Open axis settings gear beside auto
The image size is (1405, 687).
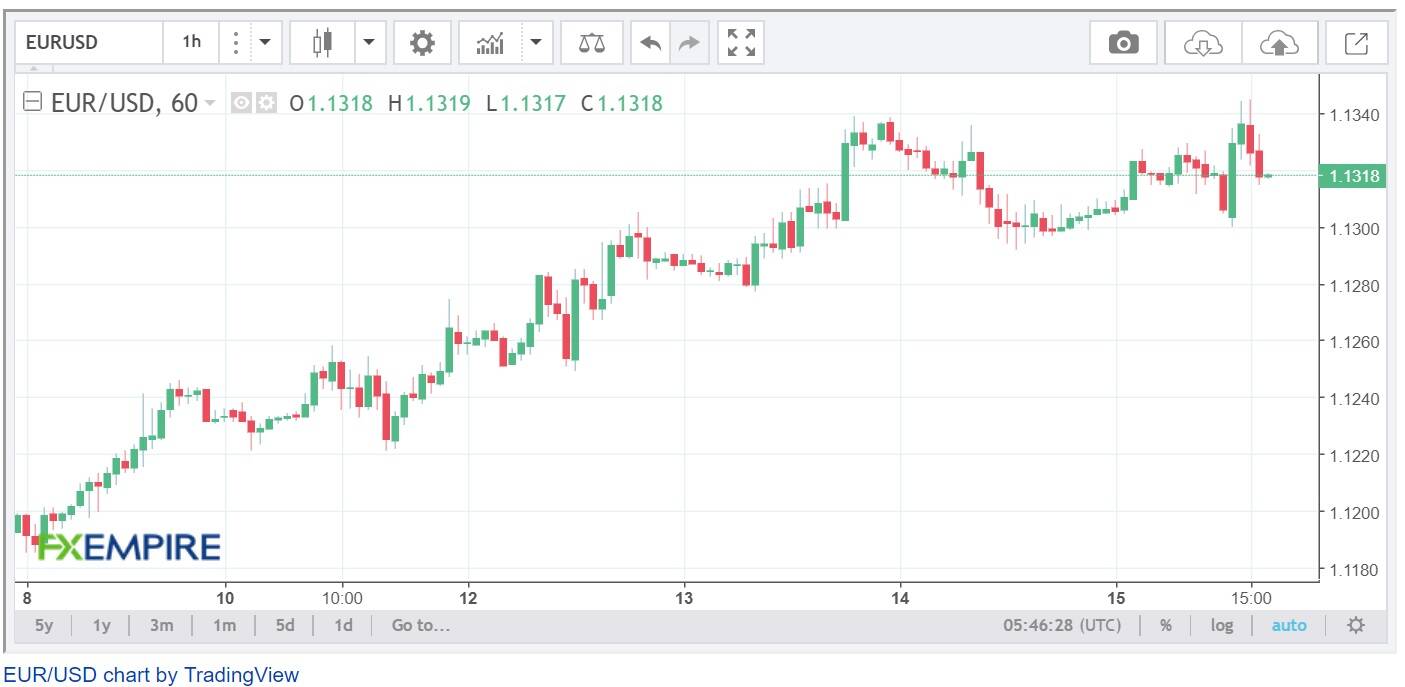pos(1355,625)
